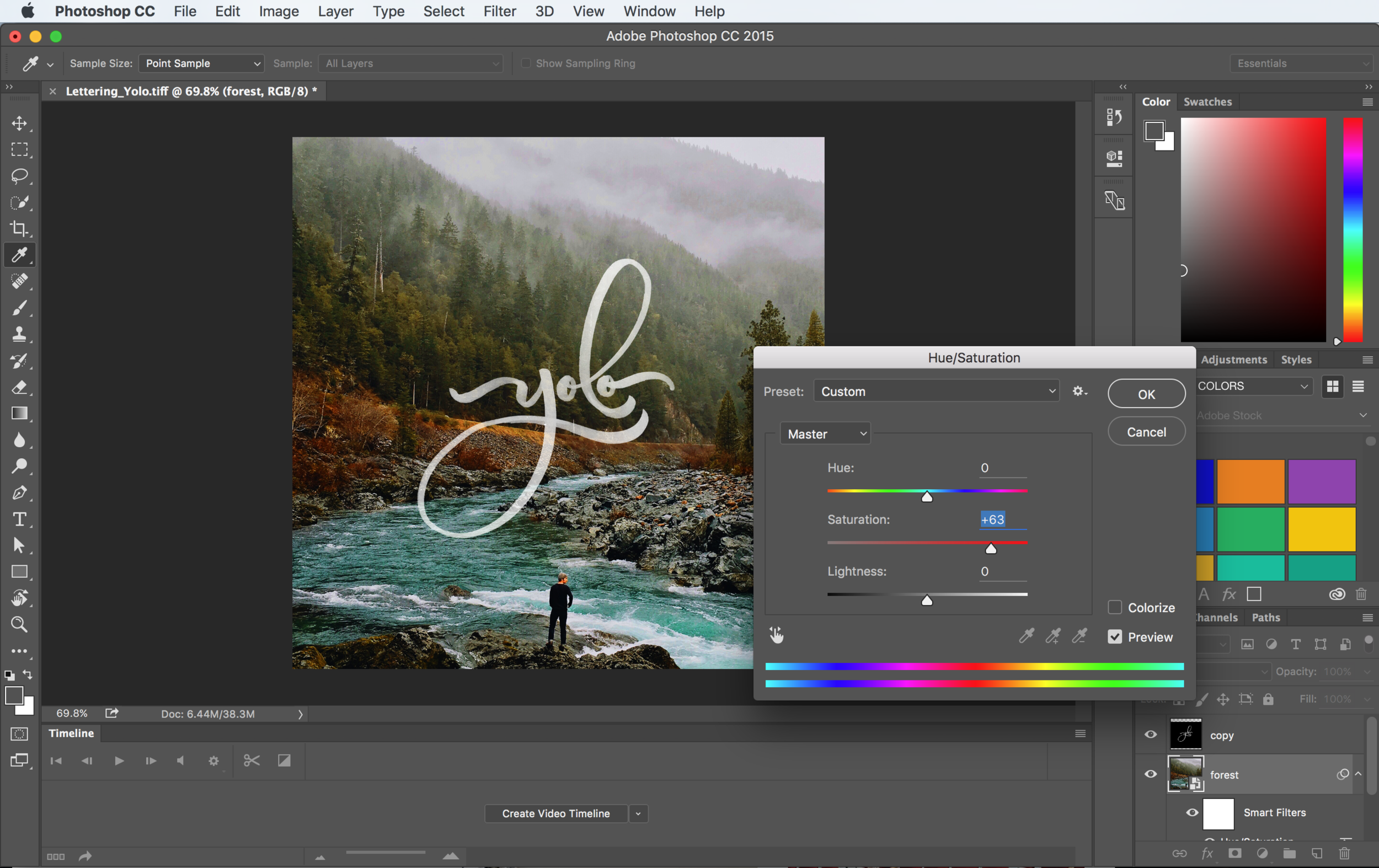Open the Filter menu
This screenshot has height=868, width=1379.
pos(499,11)
